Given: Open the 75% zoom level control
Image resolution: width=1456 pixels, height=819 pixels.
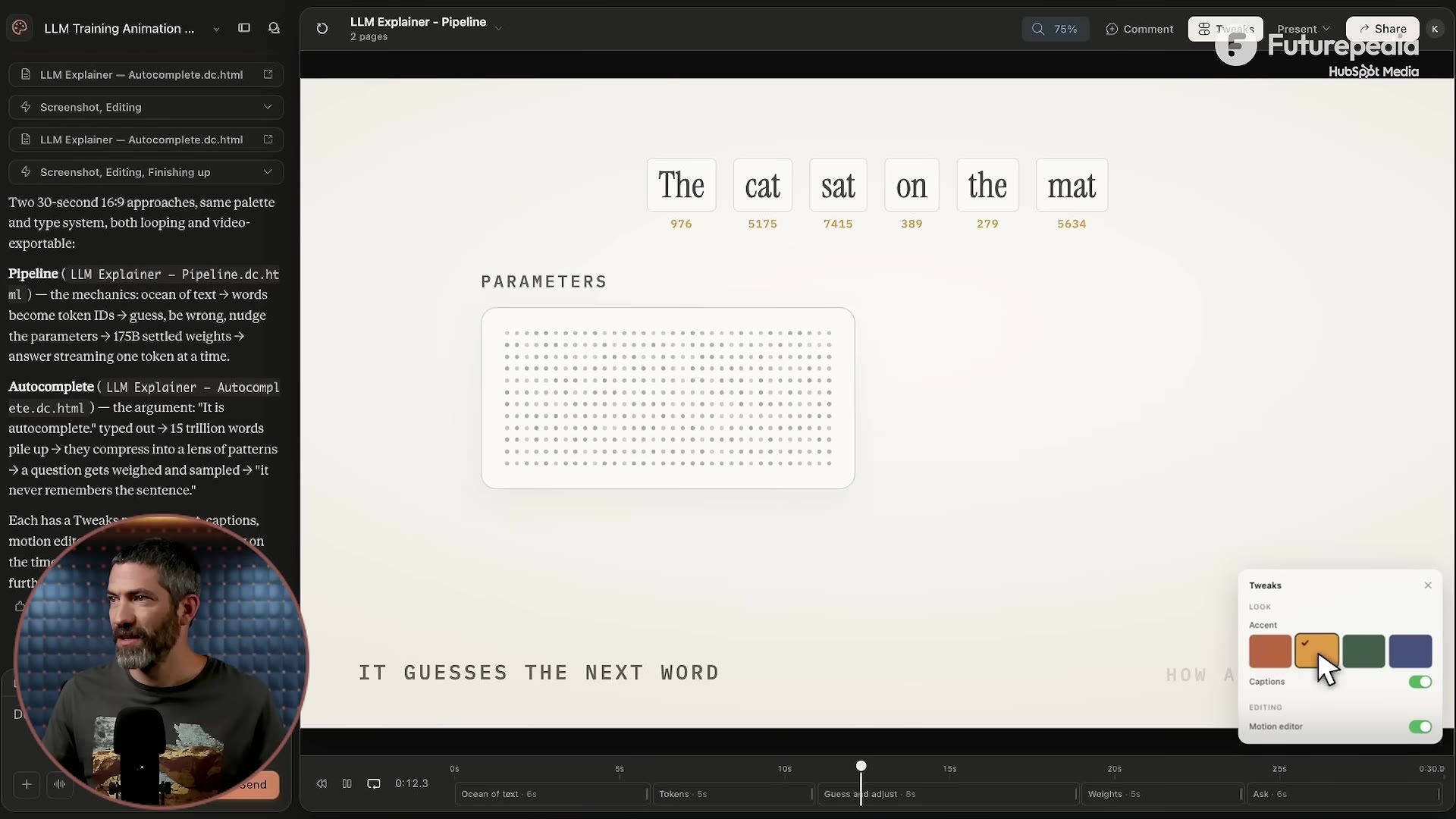Looking at the screenshot, I should pos(1056,29).
